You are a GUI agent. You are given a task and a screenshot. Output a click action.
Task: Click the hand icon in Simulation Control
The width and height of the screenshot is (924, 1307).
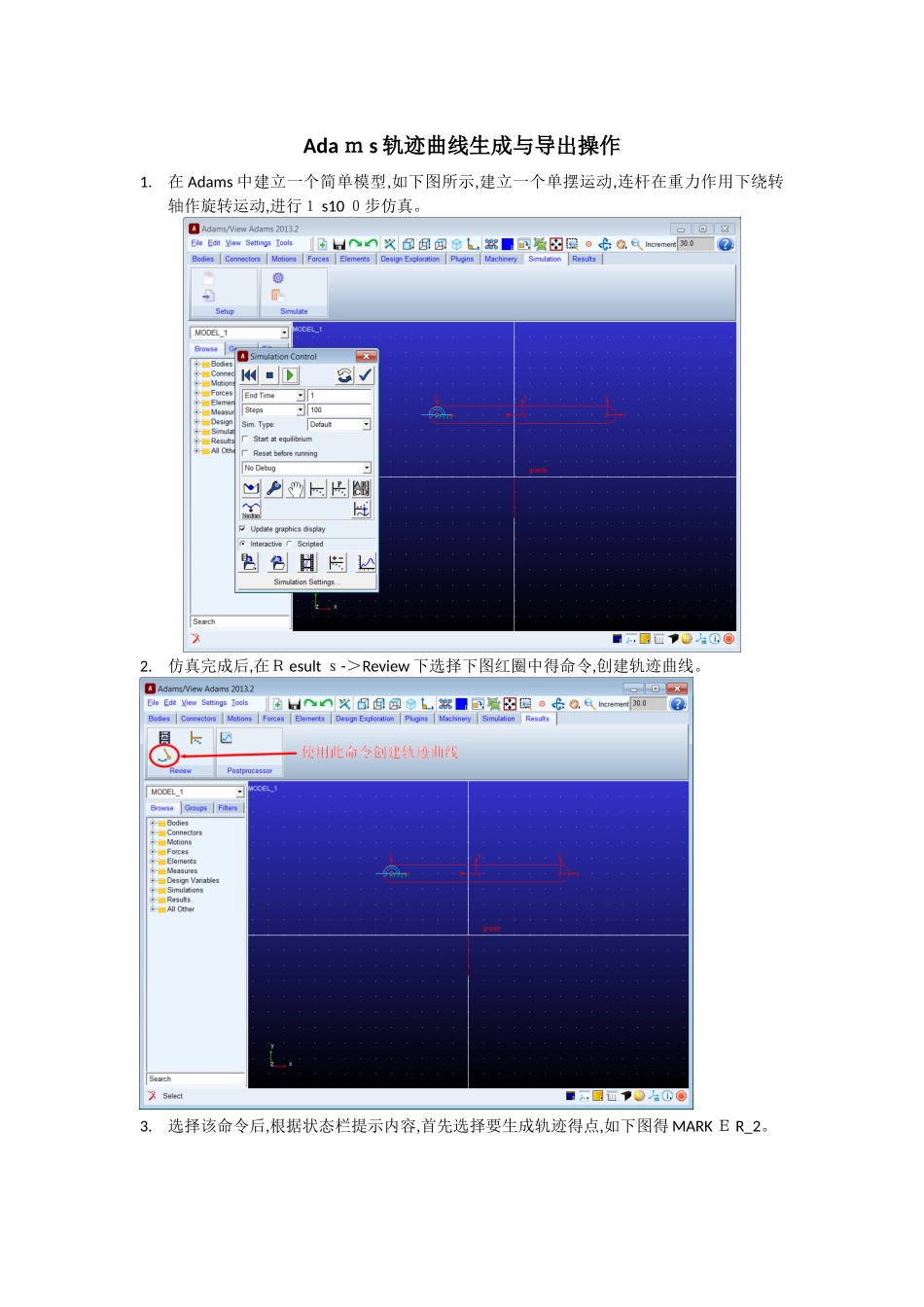pos(296,488)
